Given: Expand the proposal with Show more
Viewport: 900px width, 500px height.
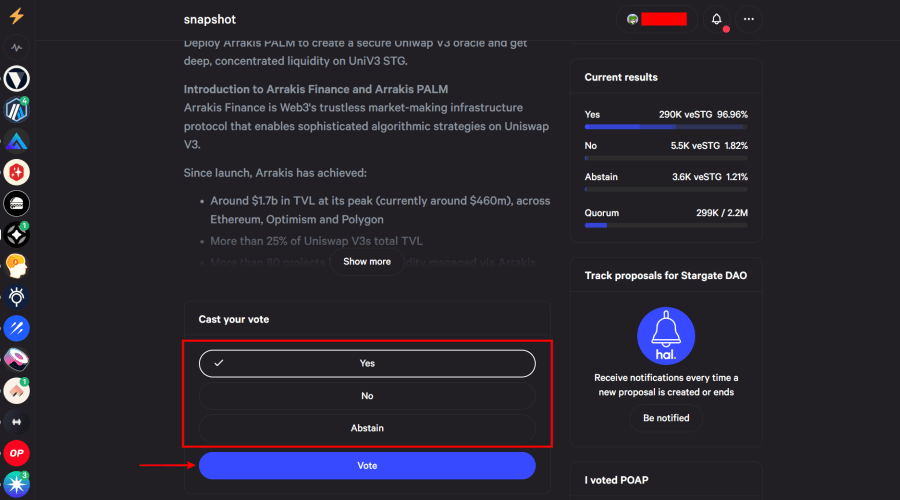Looking at the screenshot, I should pos(367,262).
